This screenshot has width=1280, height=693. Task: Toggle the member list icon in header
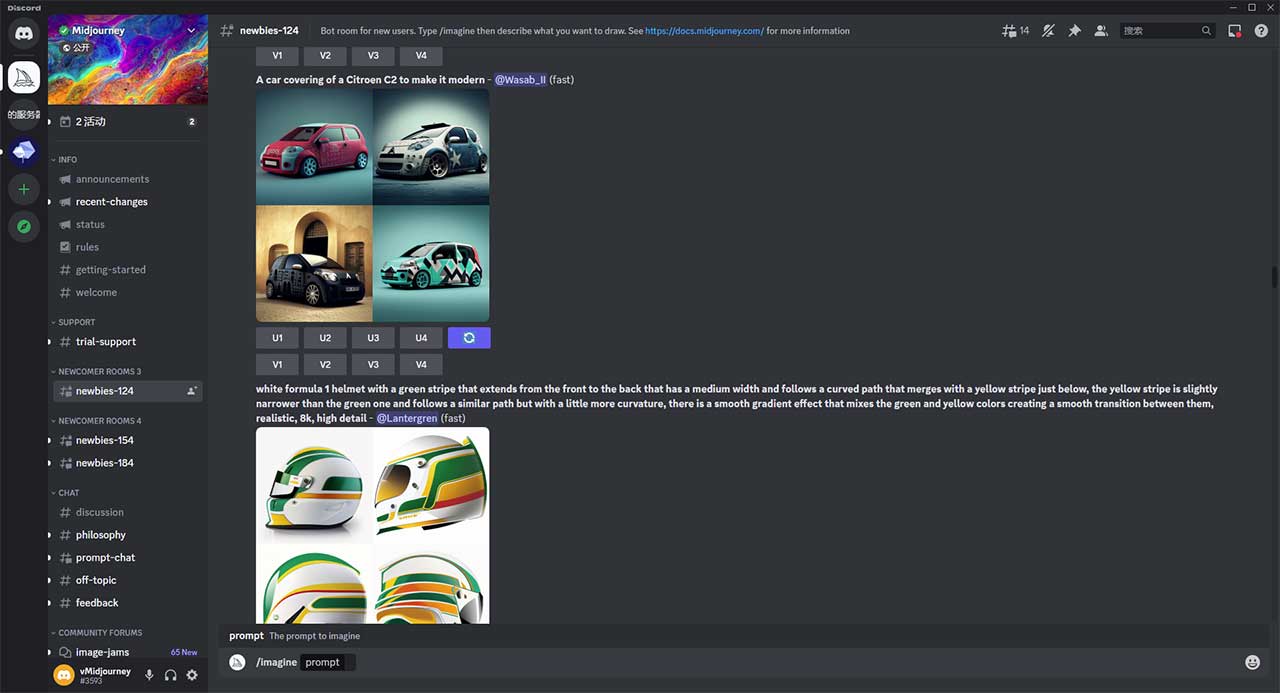(1101, 31)
